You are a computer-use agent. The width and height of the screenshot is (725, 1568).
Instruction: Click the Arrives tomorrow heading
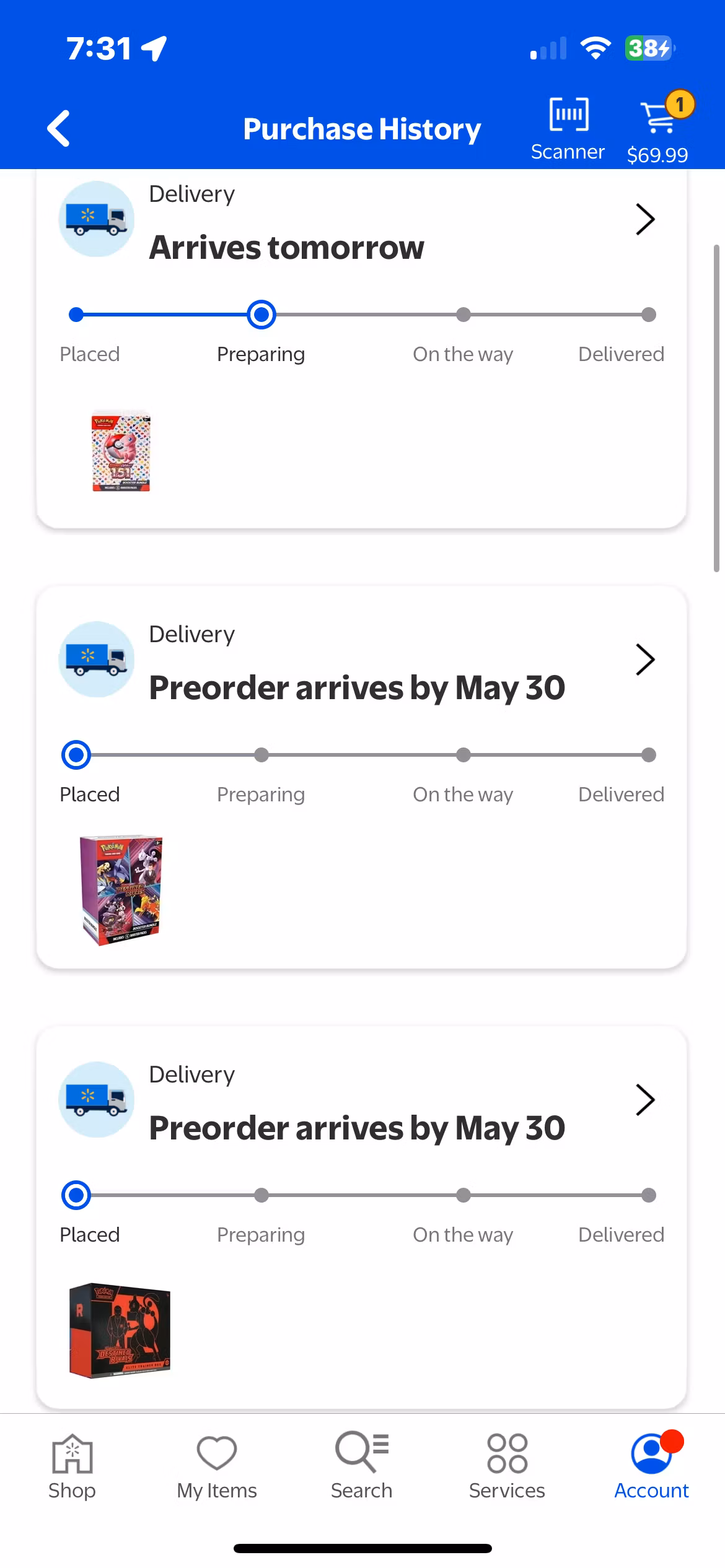point(287,248)
